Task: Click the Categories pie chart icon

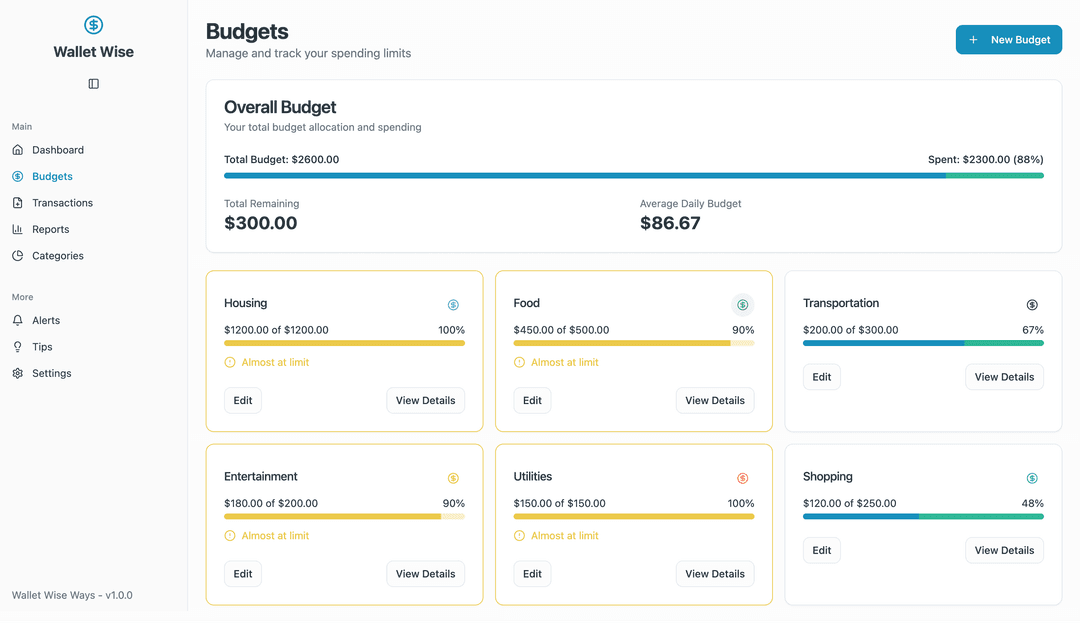Action: click(x=18, y=255)
